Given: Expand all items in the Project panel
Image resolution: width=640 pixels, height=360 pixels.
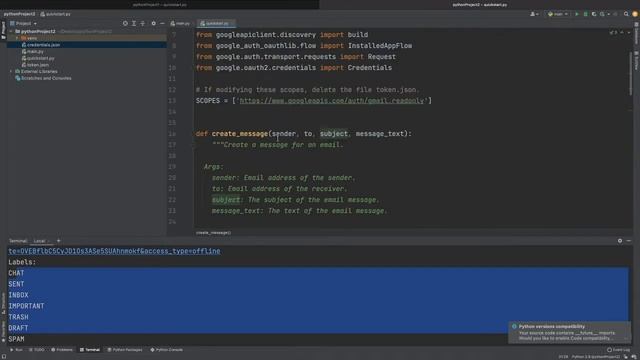Looking at the screenshot, I should click(134, 23).
